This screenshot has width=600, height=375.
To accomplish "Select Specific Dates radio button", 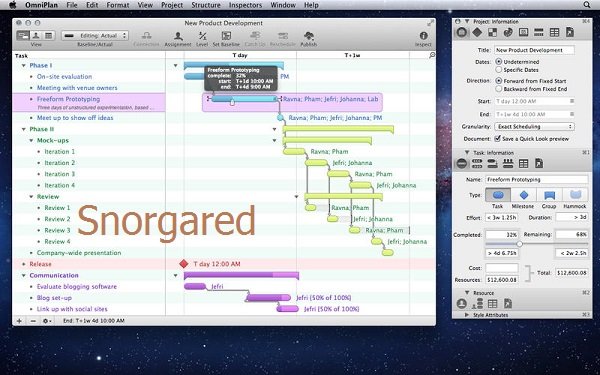I will [x=499, y=70].
